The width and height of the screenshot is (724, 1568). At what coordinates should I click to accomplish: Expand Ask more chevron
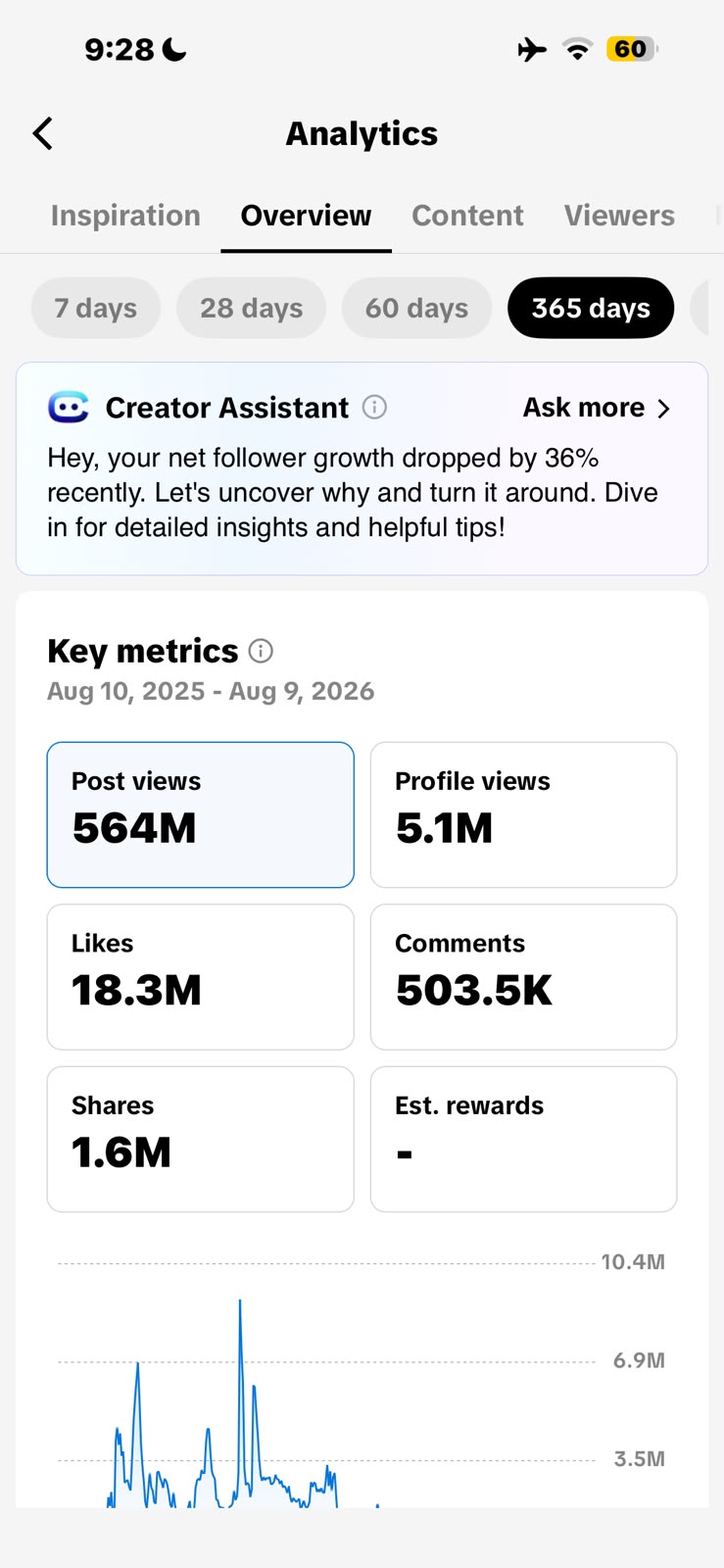pos(663,408)
